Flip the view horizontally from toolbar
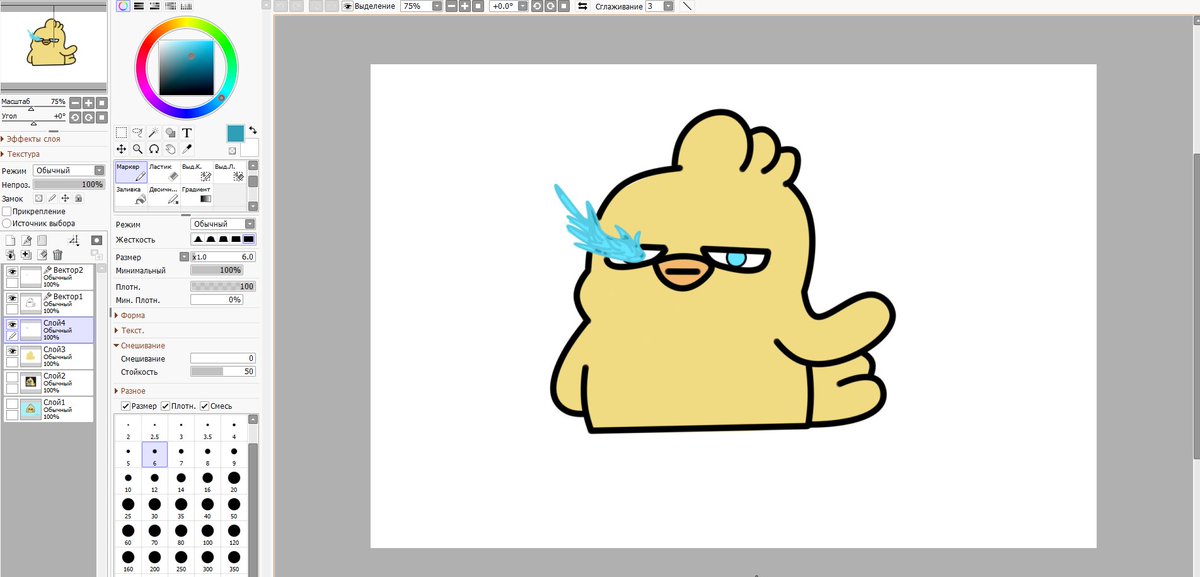Viewport: 1200px width, 577px height. tap(583, 6)
